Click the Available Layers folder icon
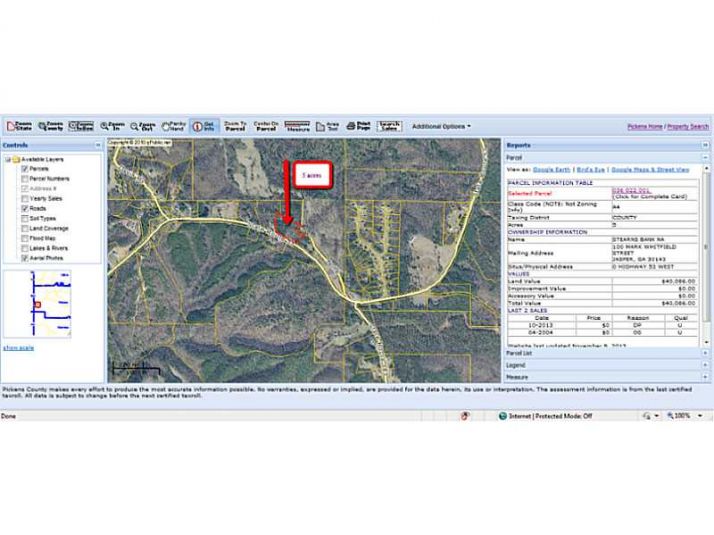The height and width of the screenshot is (535, 714). point(16,159)
